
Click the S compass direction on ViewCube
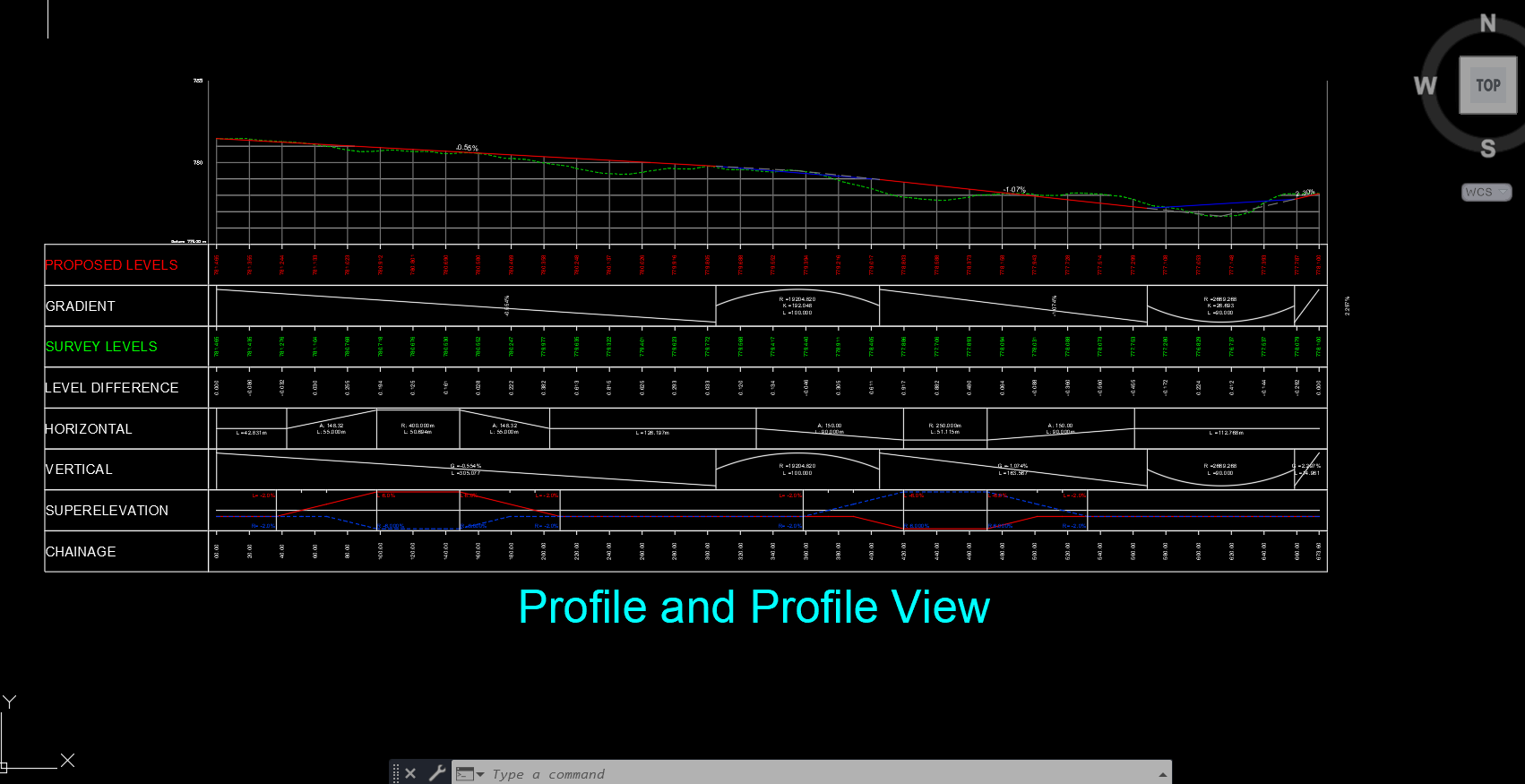coord(1487,149)
